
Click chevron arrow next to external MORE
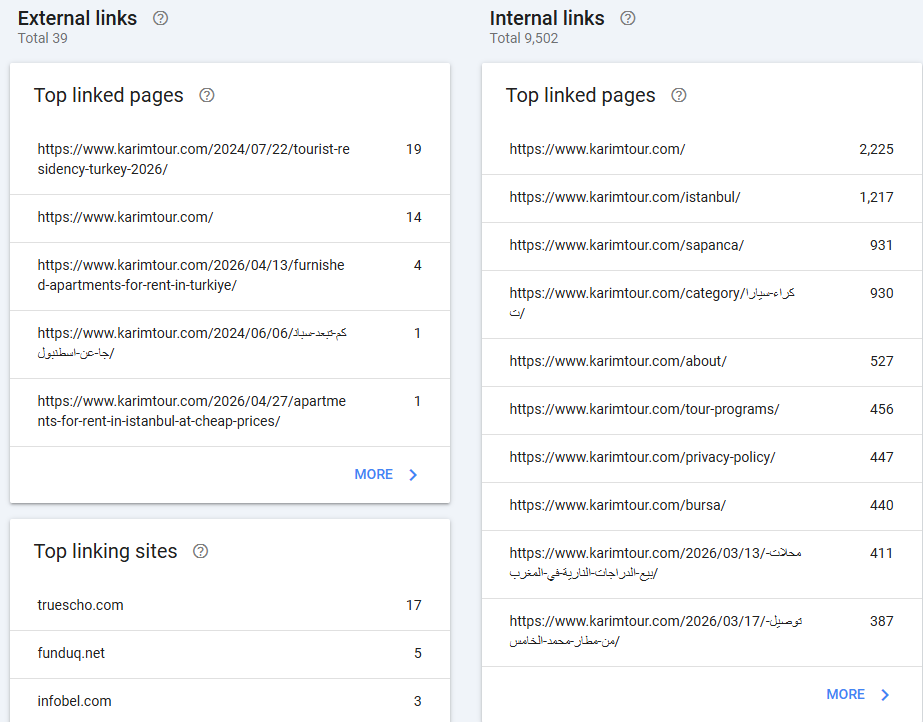tap(413, 475)
